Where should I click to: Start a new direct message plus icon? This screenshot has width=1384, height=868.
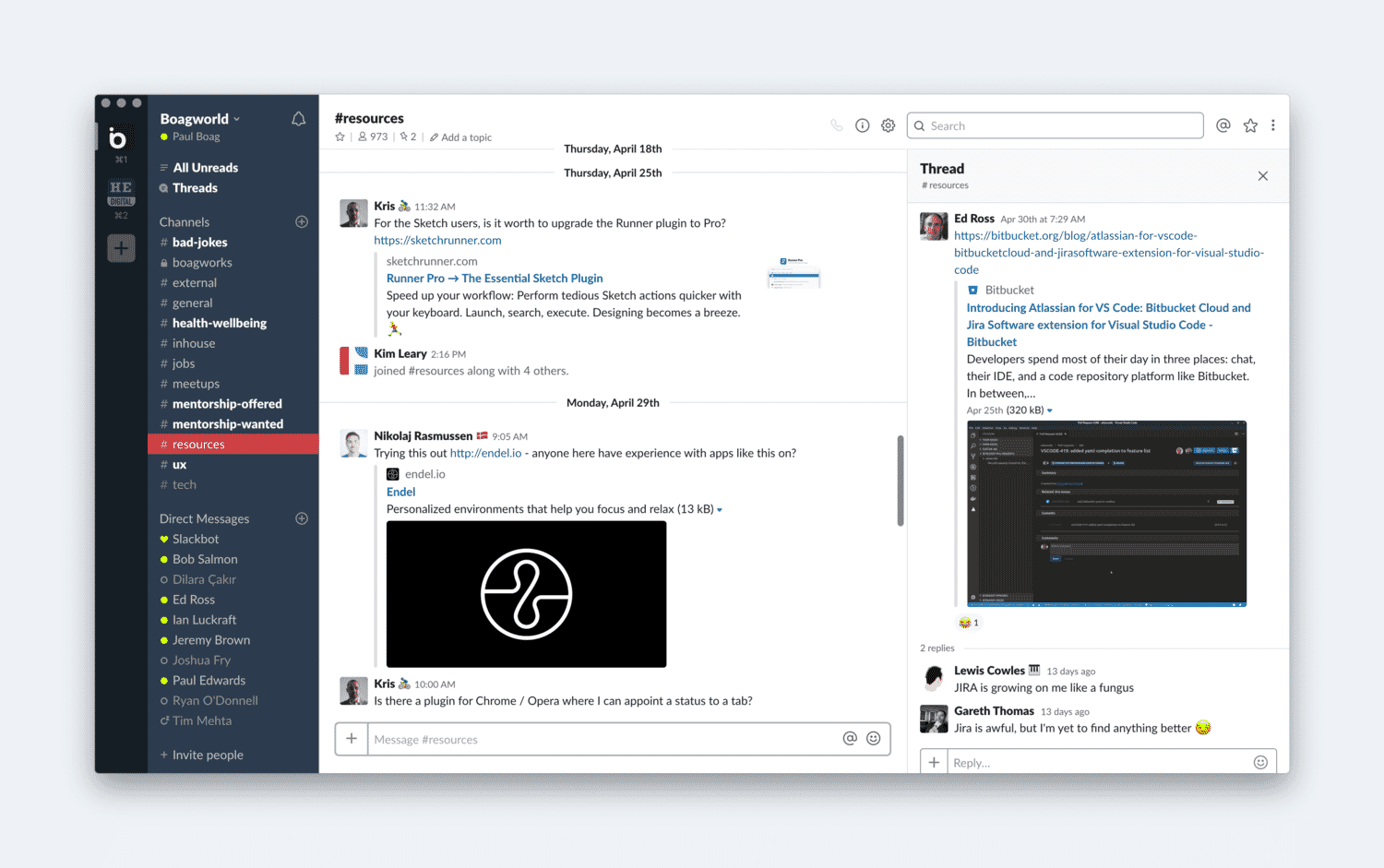302,518
